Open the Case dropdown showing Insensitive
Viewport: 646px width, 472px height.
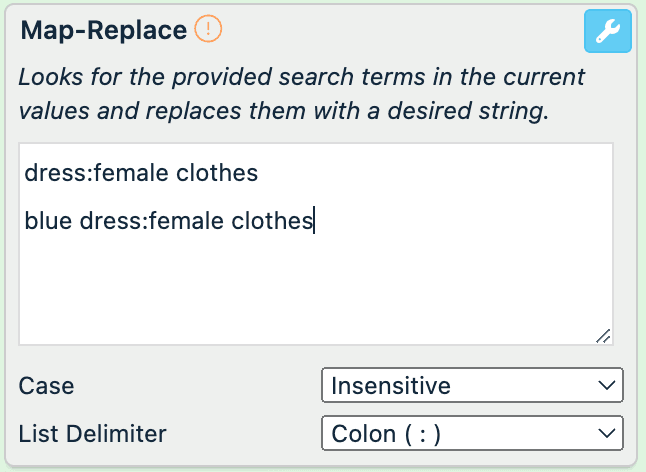[x=472, y=385]
